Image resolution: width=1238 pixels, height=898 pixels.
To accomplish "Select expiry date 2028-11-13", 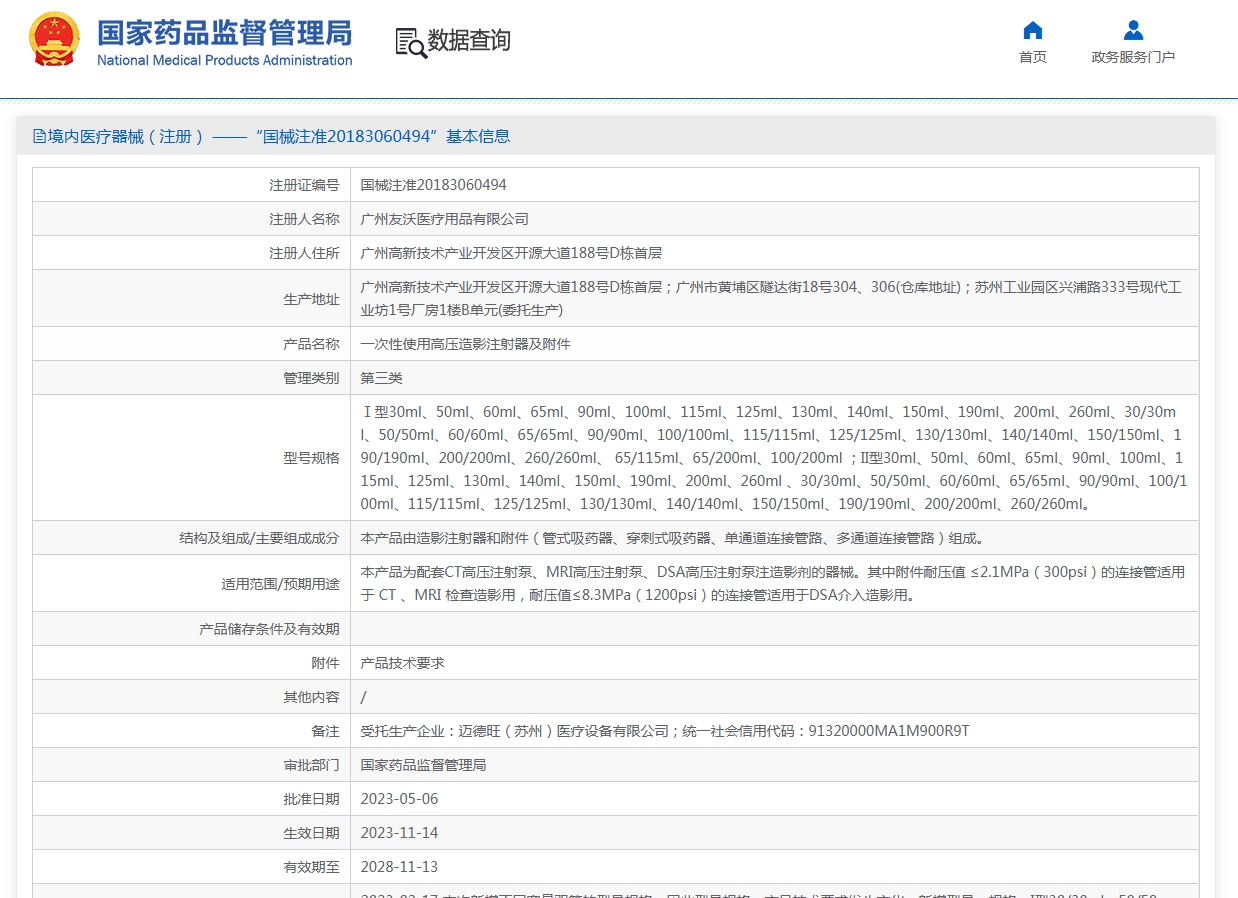I will 400,867.
